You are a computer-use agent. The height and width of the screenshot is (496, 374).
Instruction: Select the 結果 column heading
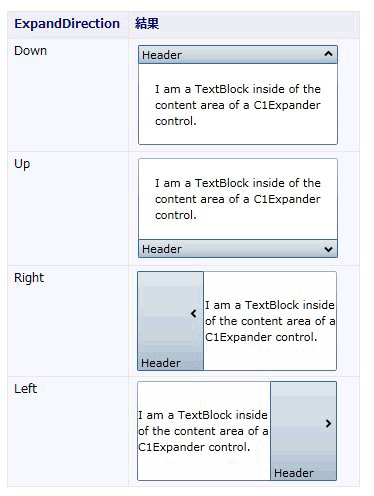click(x=147, y=24)
